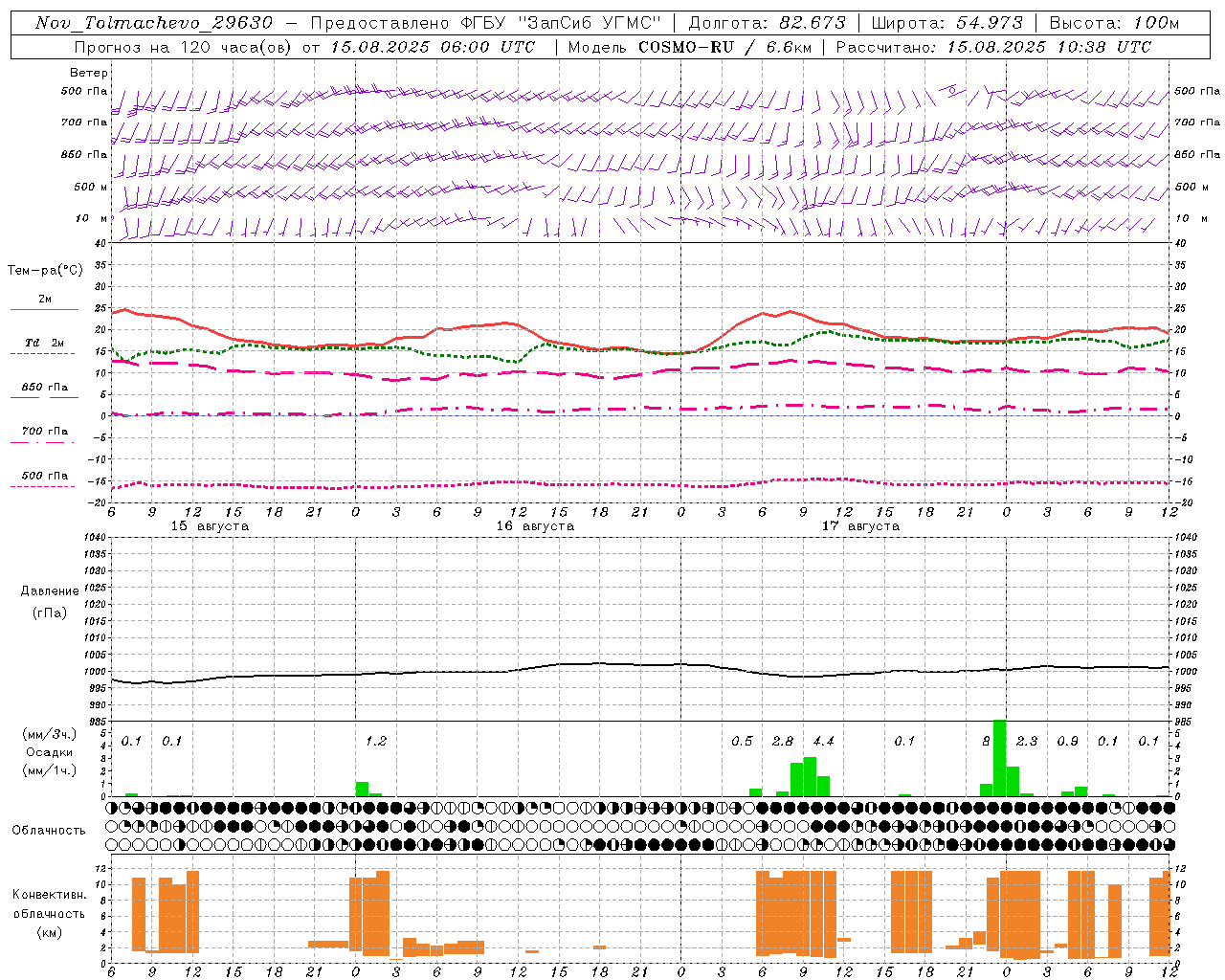This screenshot has height=980, width=1225.
Task: Click the 700 гПа temperature legend entry
Action: pyautogui.click(x=44, y=431)
